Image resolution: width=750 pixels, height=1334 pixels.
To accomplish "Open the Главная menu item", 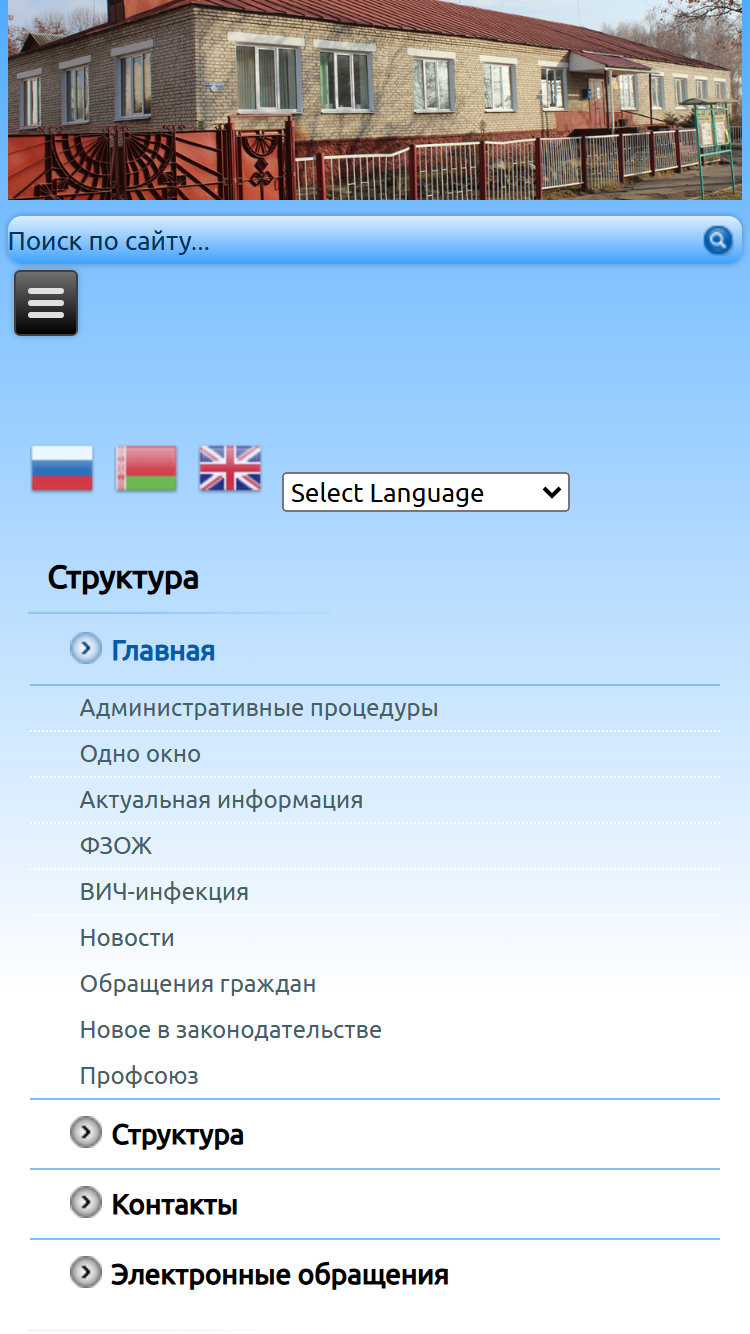I will [x=163, y=651].
